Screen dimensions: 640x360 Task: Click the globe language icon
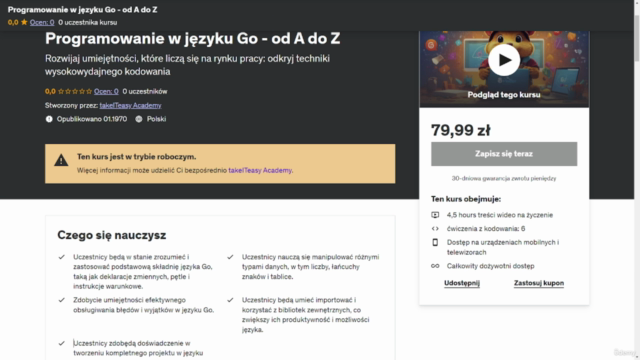point(139,119)
